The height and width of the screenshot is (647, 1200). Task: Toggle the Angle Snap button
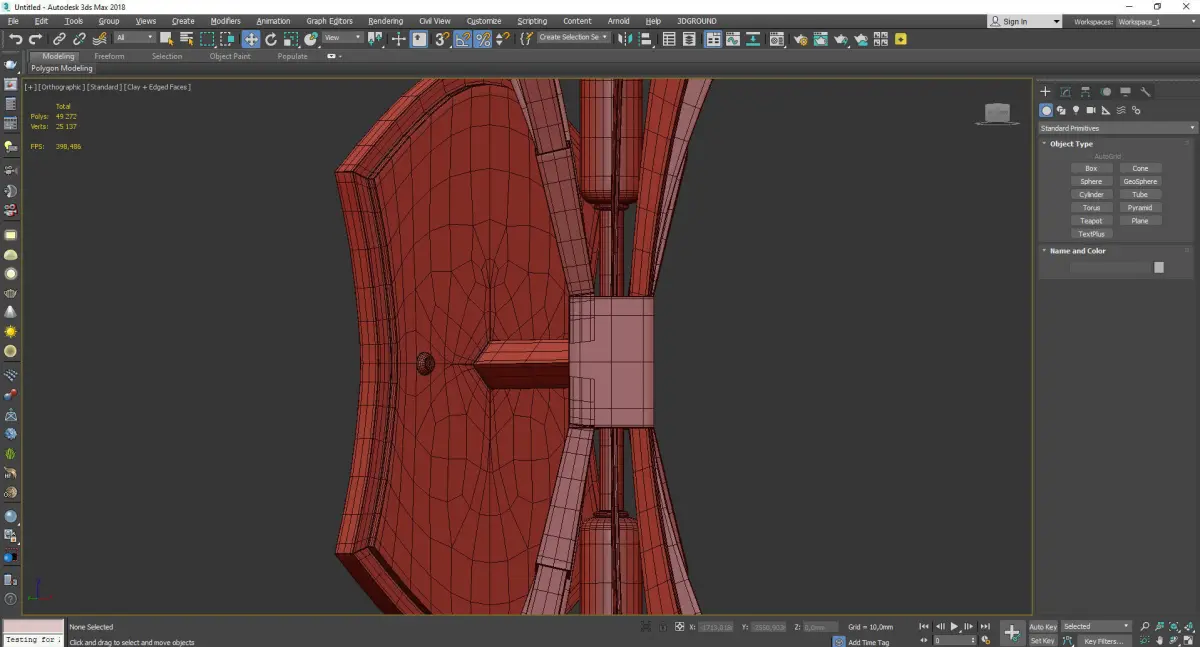pyautogui.click(x=463, y=39)
